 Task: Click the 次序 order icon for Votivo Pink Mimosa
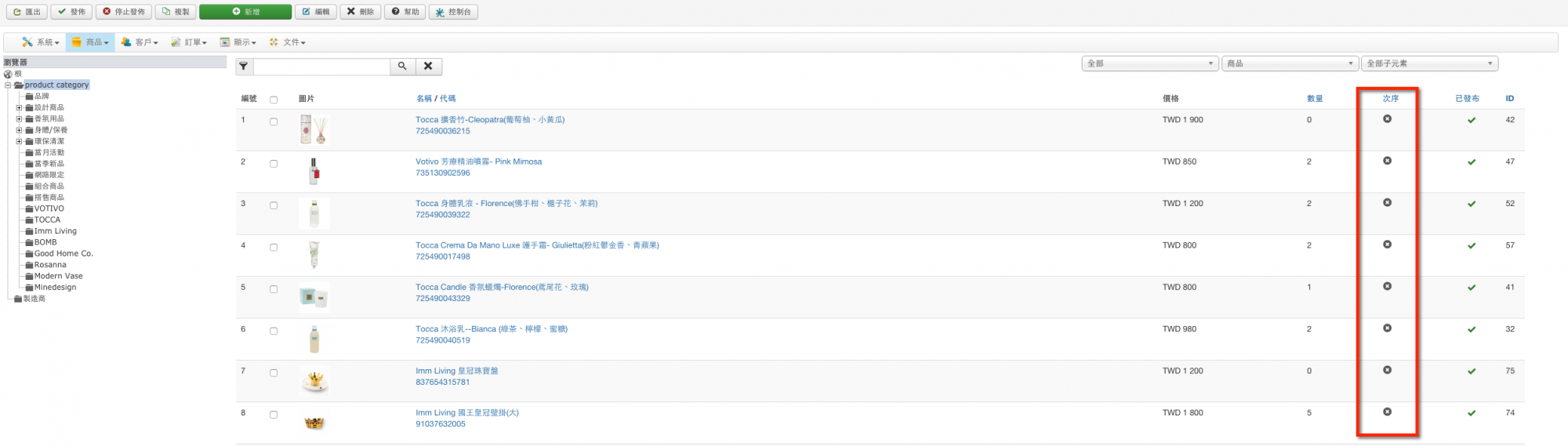[x=1387, y=161]
